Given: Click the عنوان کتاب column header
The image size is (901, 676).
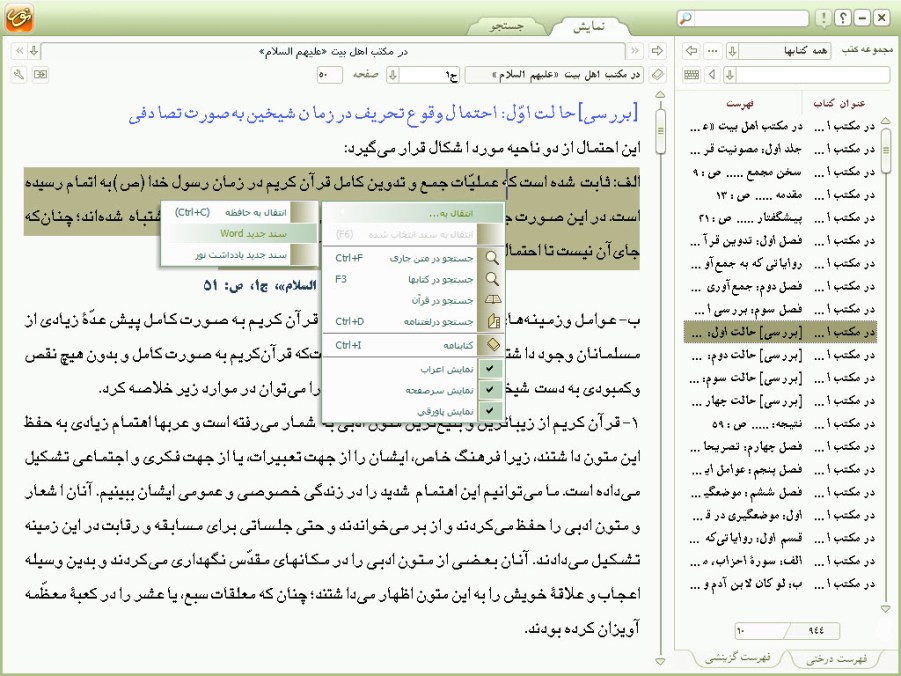Looking at the screenshot, I should point(839,103).
